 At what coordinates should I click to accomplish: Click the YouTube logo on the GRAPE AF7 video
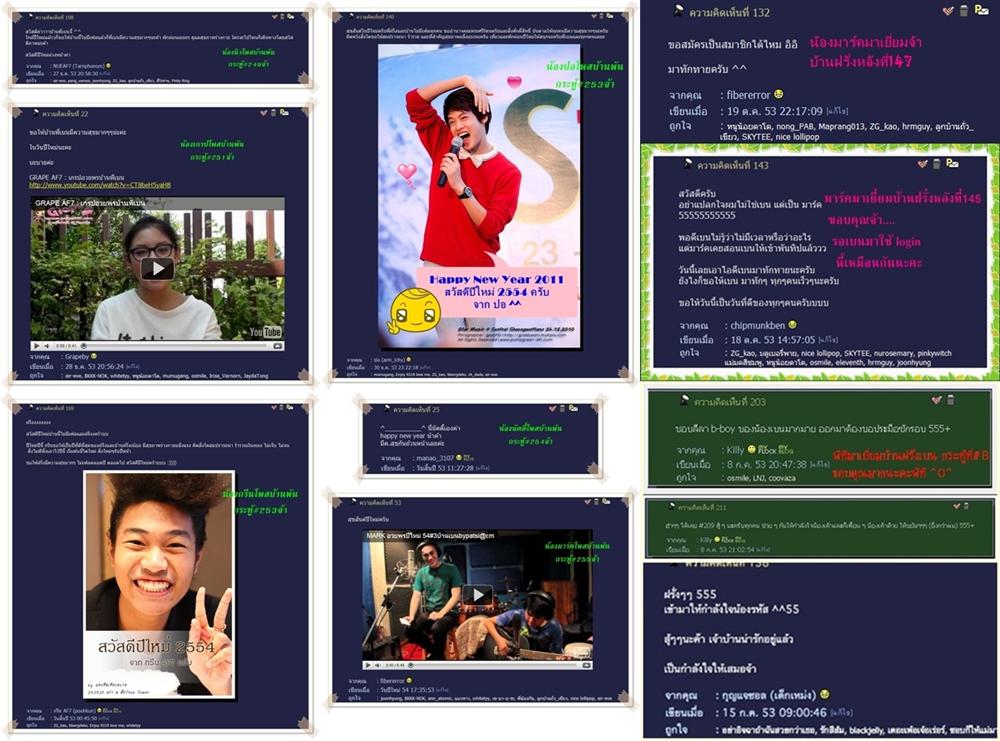265,332
